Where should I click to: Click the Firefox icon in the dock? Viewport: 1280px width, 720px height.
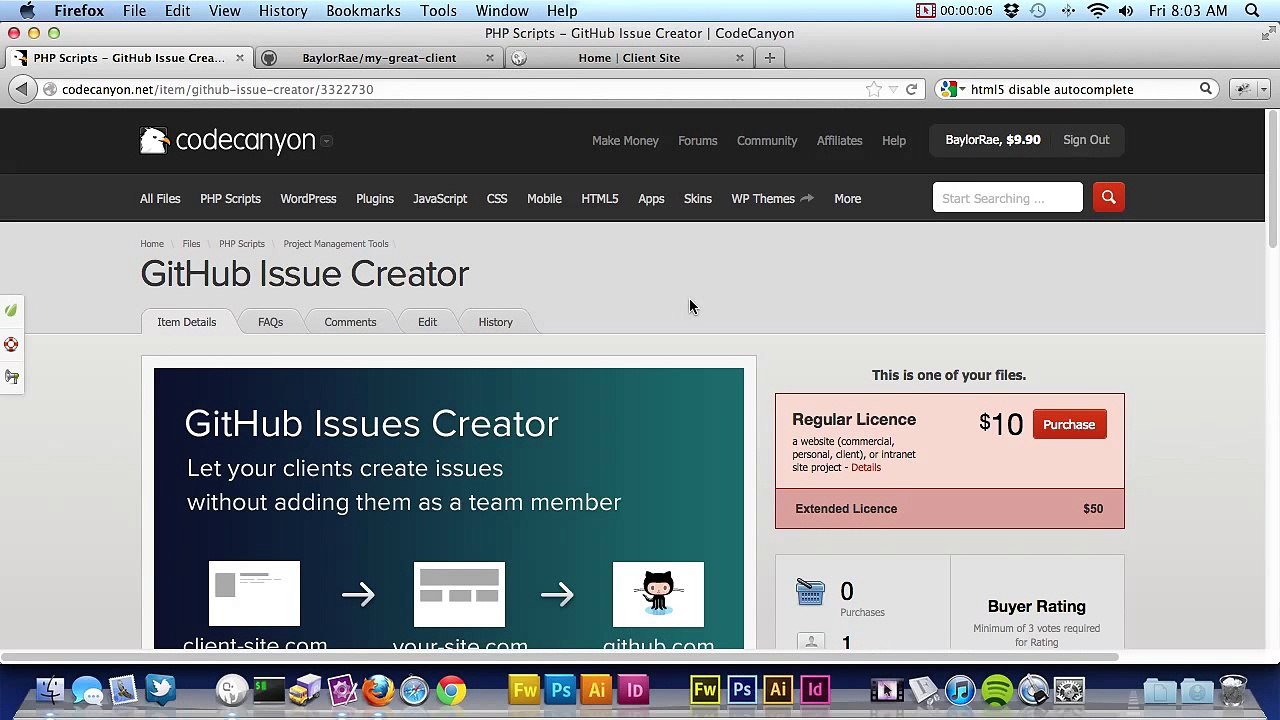click(378, 690)
